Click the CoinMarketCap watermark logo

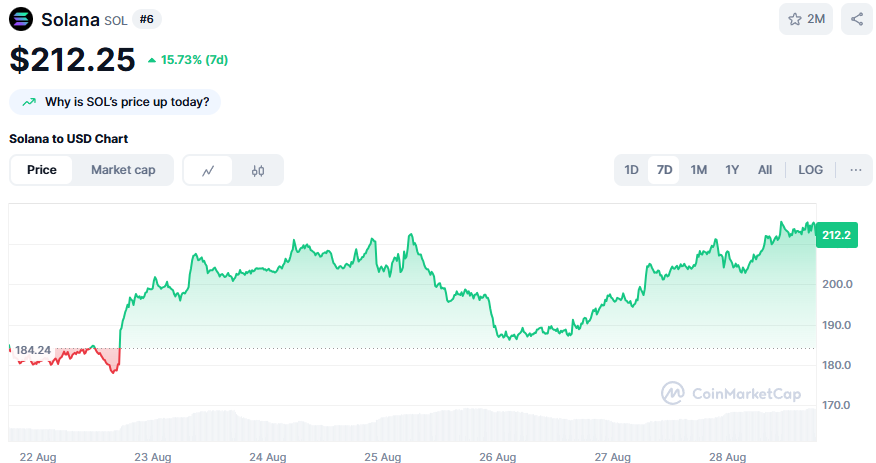click(x=674, y=393)
